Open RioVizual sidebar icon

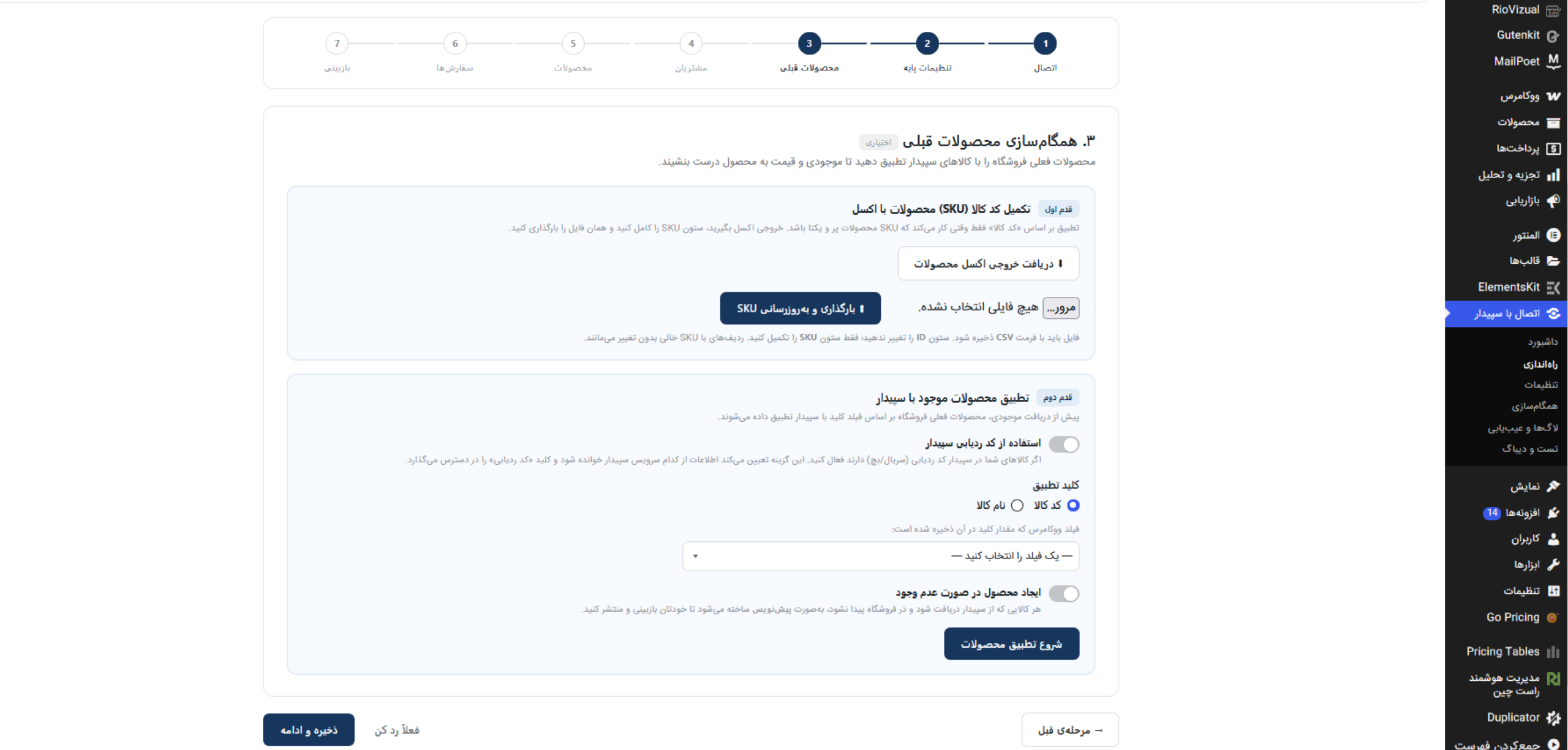pos(1553,10)
